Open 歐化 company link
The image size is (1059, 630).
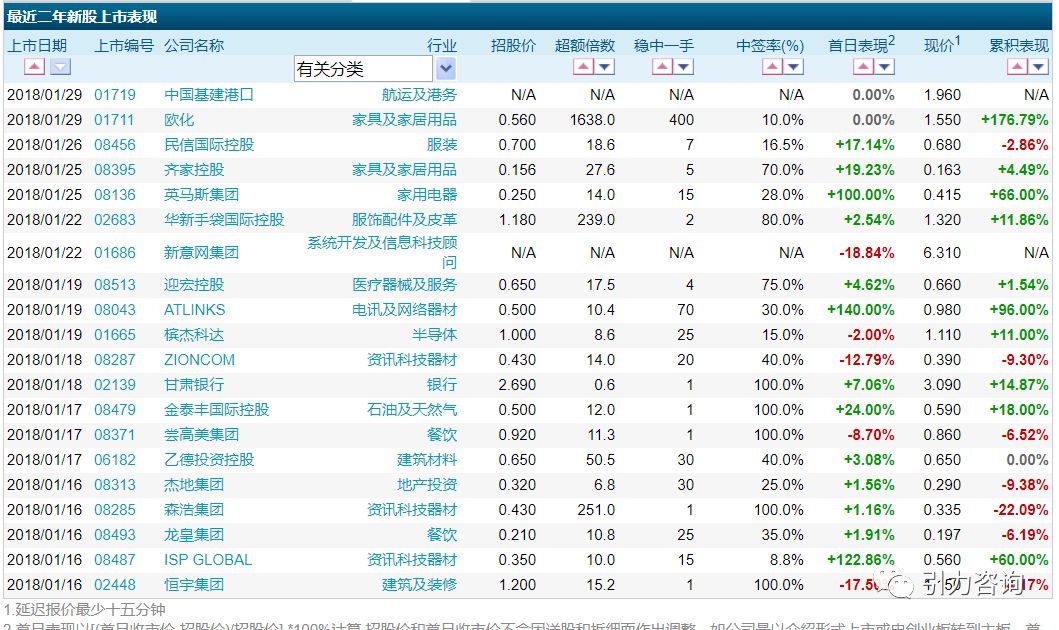pyautogui.click(x=179, y=120)
